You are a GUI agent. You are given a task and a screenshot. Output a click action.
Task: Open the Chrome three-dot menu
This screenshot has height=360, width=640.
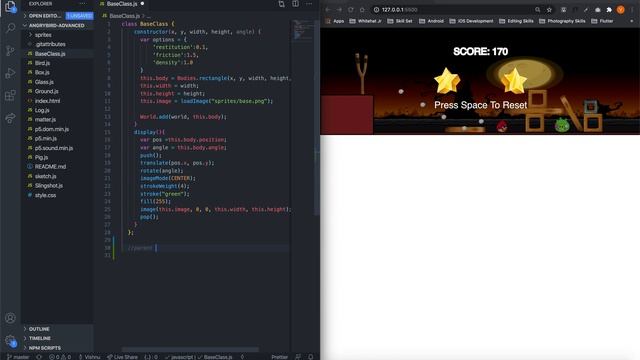[x=632, y=10]
